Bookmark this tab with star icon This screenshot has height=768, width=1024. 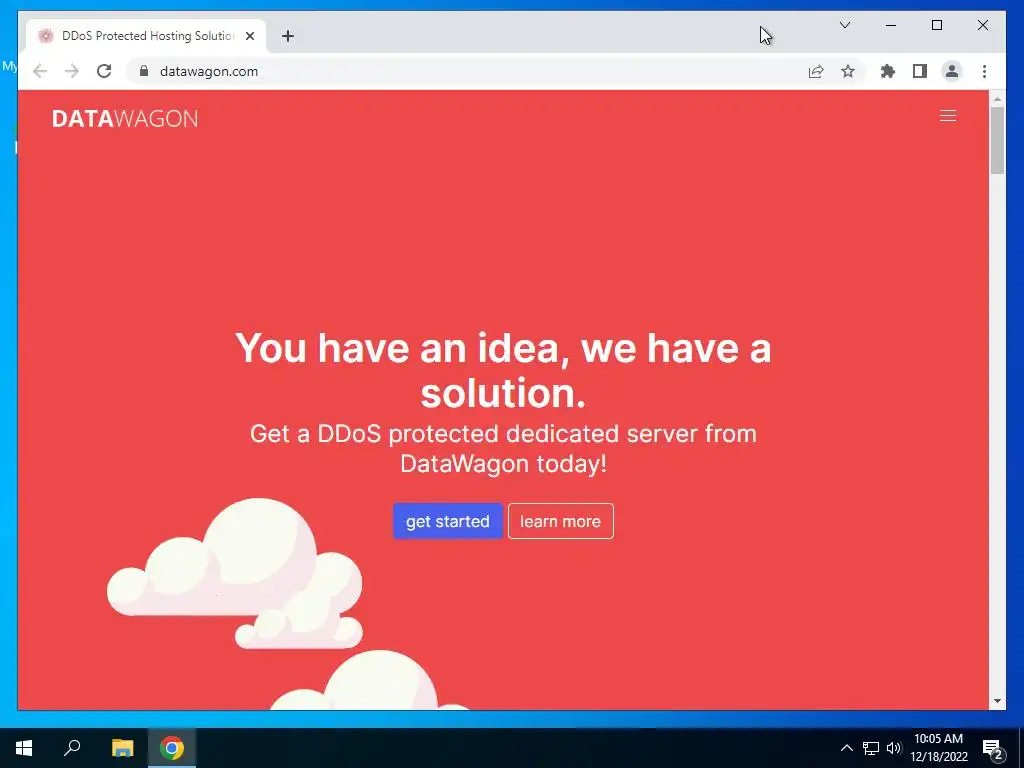click(848, 71)
